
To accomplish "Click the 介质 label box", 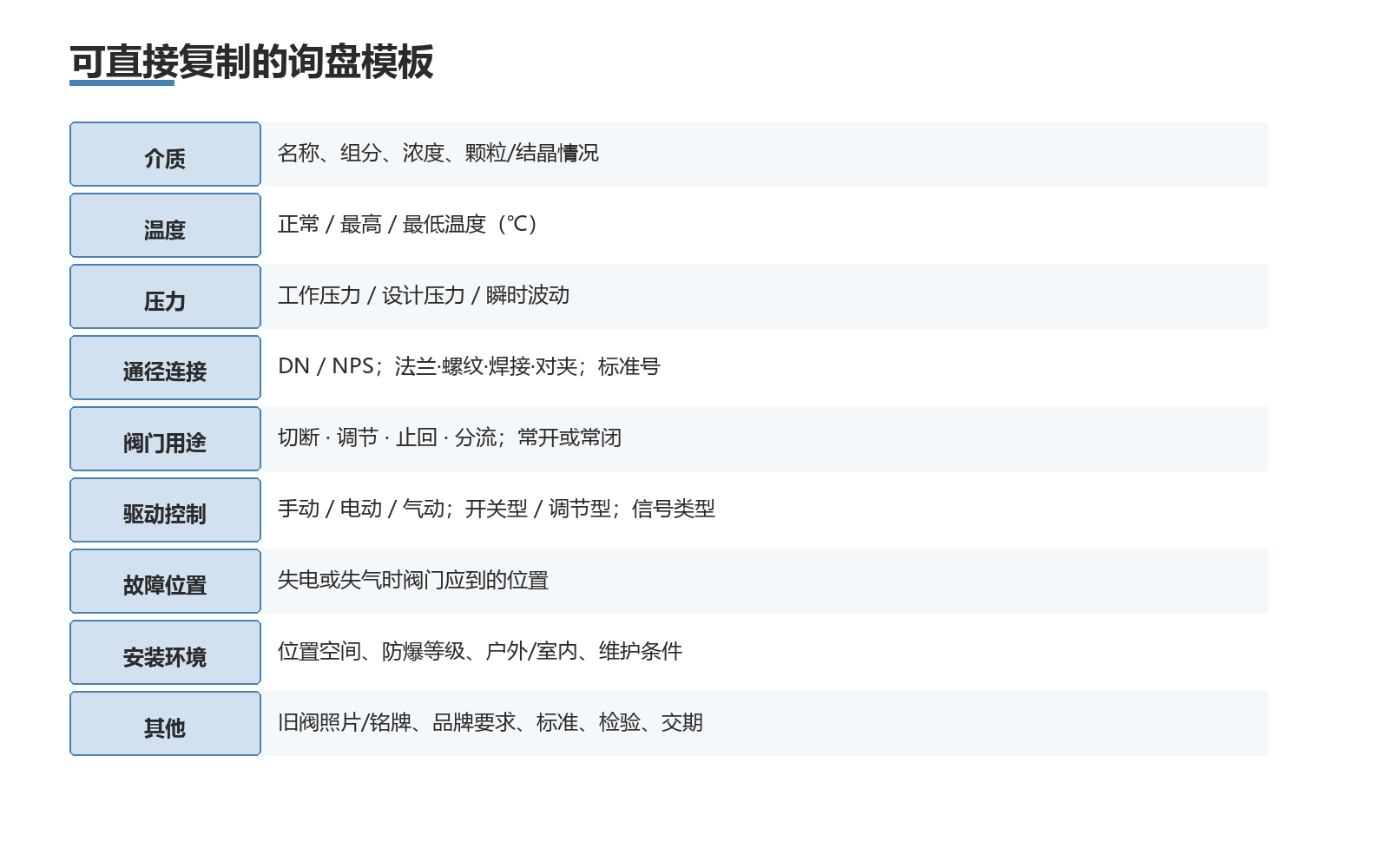I will [x=165, y=155].
